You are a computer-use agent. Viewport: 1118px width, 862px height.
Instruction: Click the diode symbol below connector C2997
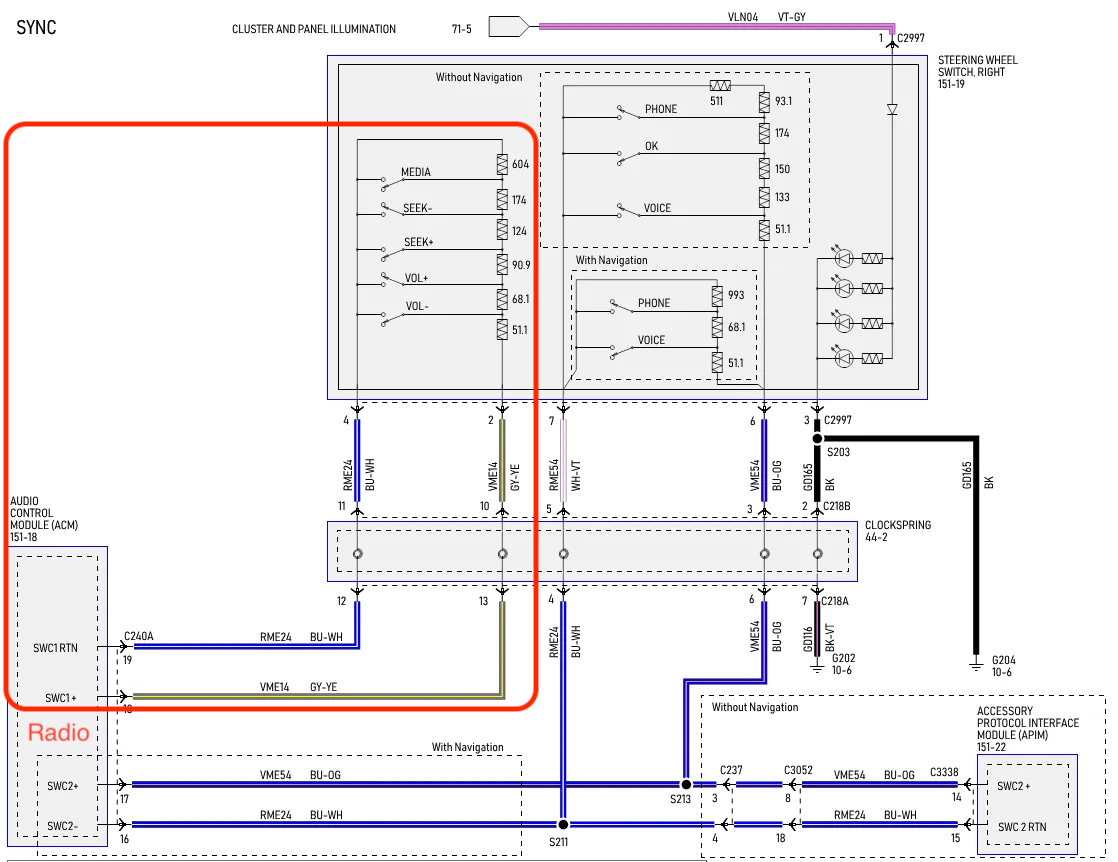tap(892, 110)
